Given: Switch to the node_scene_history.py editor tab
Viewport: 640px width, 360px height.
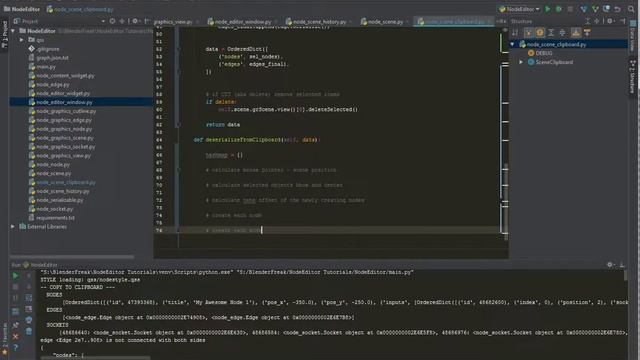Looking at the screenshot, I should (x=319, y=22).
